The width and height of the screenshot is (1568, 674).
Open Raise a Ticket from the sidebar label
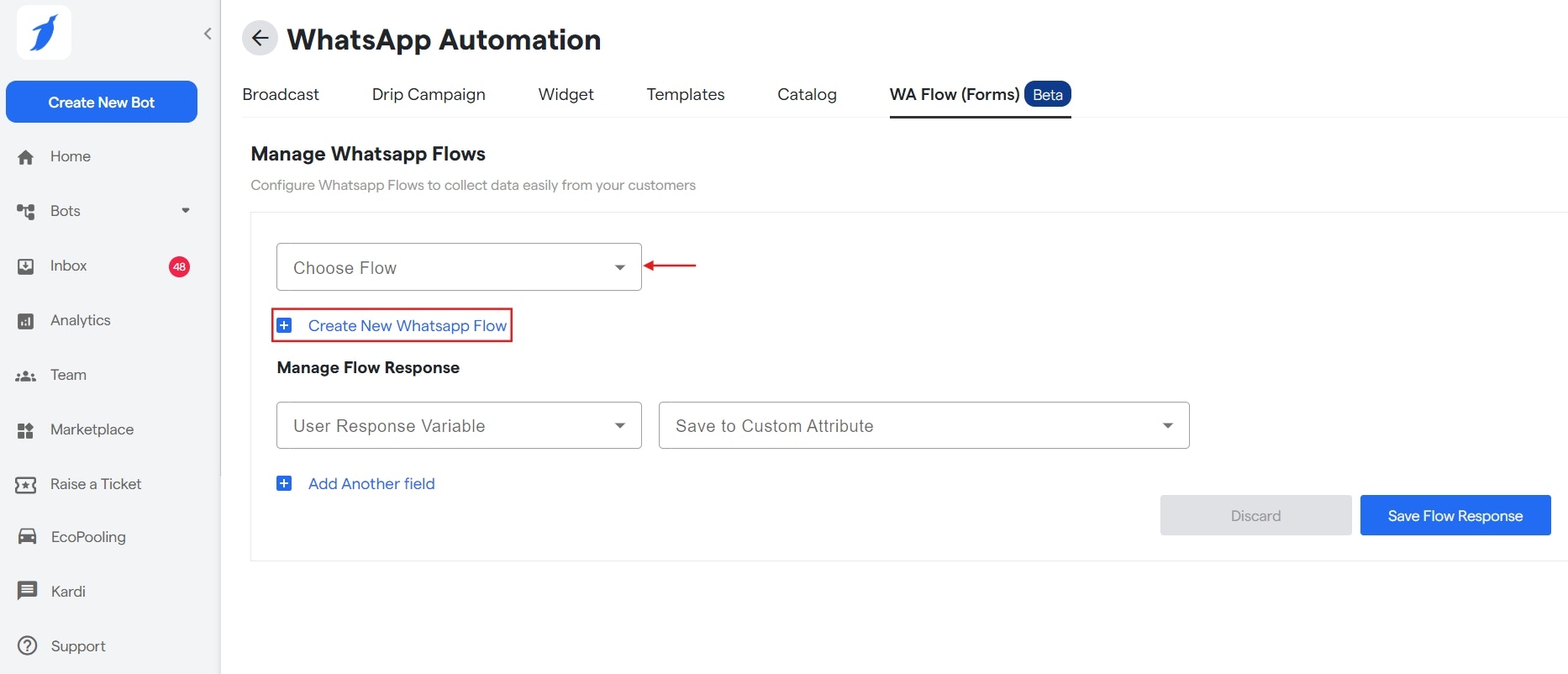pos(96,484)
